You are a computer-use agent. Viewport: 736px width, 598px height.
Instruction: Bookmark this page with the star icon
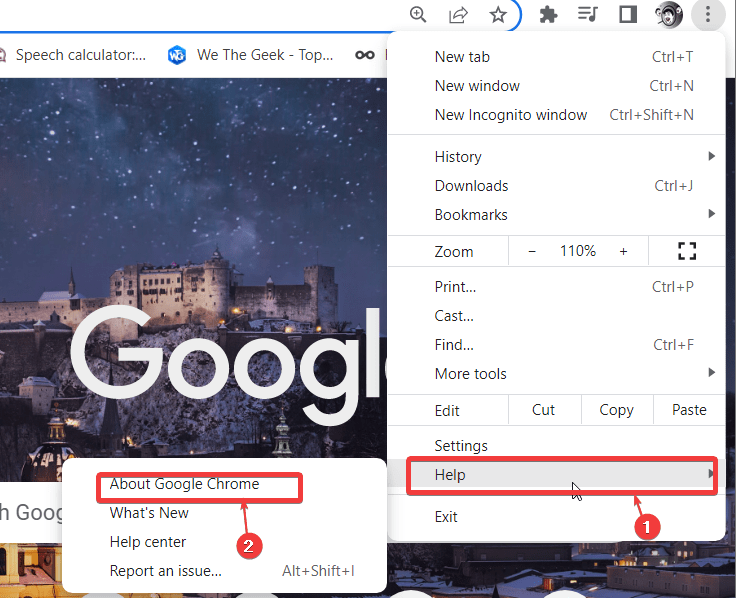[x=498, y=15]
